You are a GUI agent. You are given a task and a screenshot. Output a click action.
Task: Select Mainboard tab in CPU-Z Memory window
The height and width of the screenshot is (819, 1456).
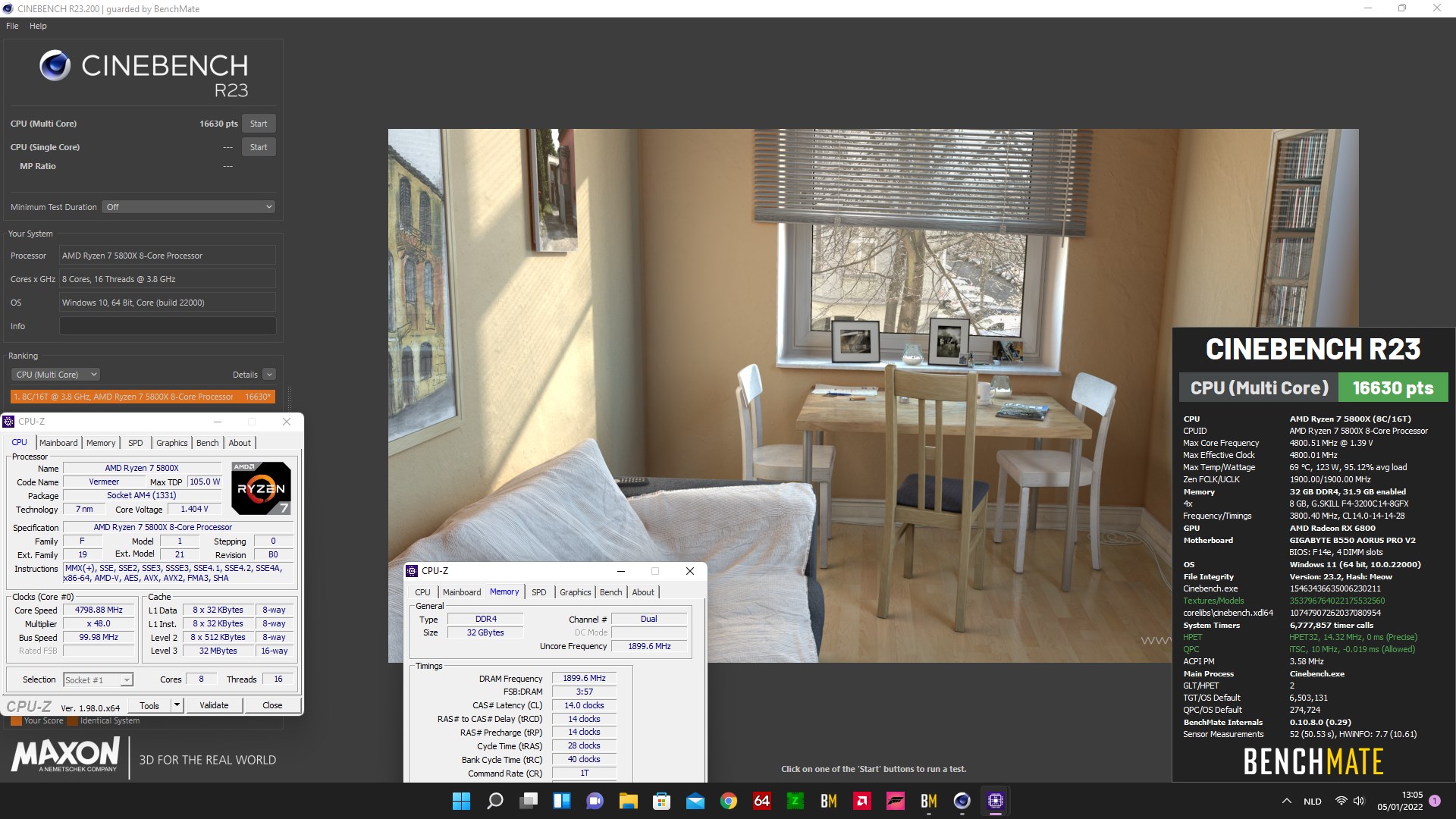(x=462, y=592)
